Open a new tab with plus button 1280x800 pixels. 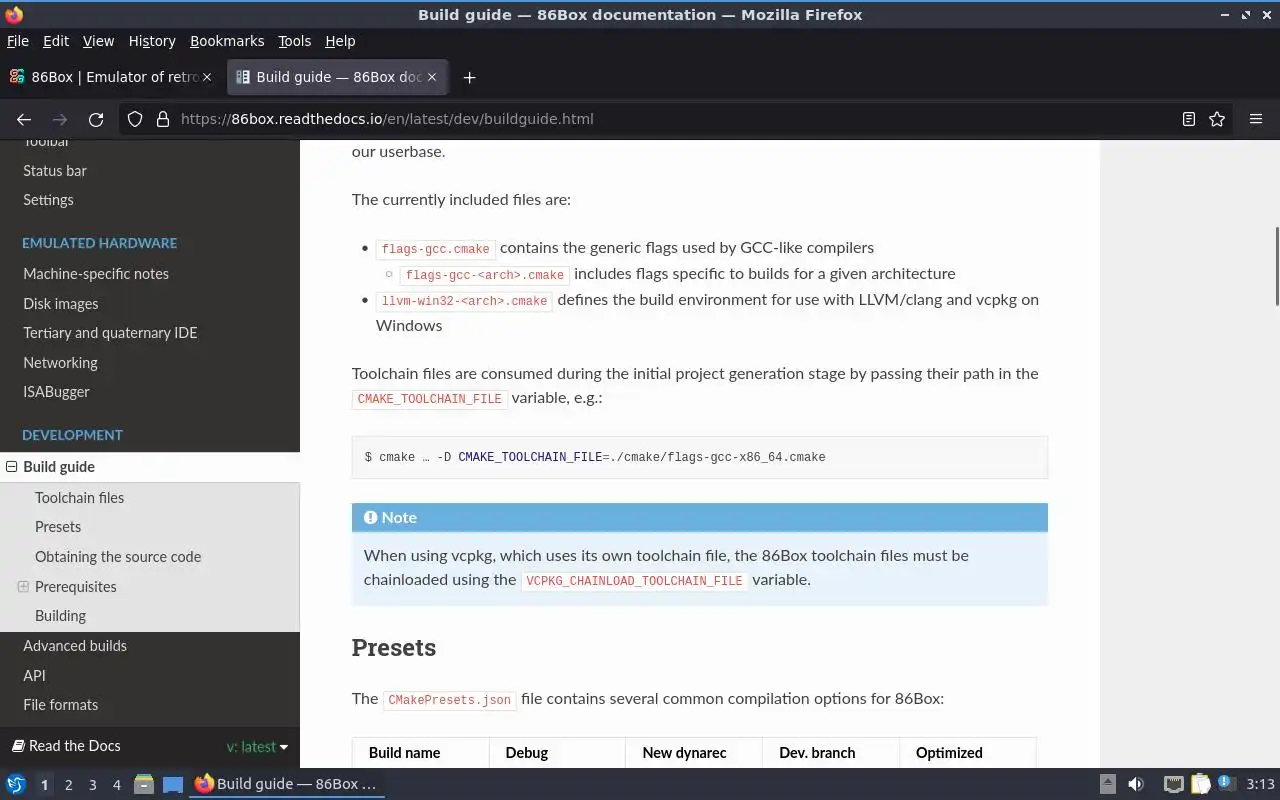point(469,77)
